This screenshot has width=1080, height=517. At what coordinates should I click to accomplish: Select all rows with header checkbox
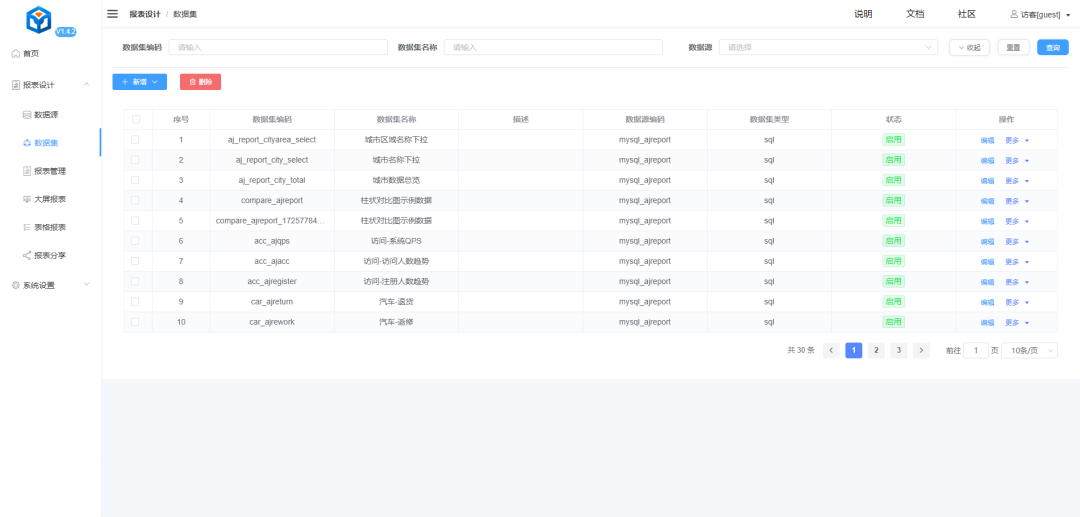click(x=136, y=119)
